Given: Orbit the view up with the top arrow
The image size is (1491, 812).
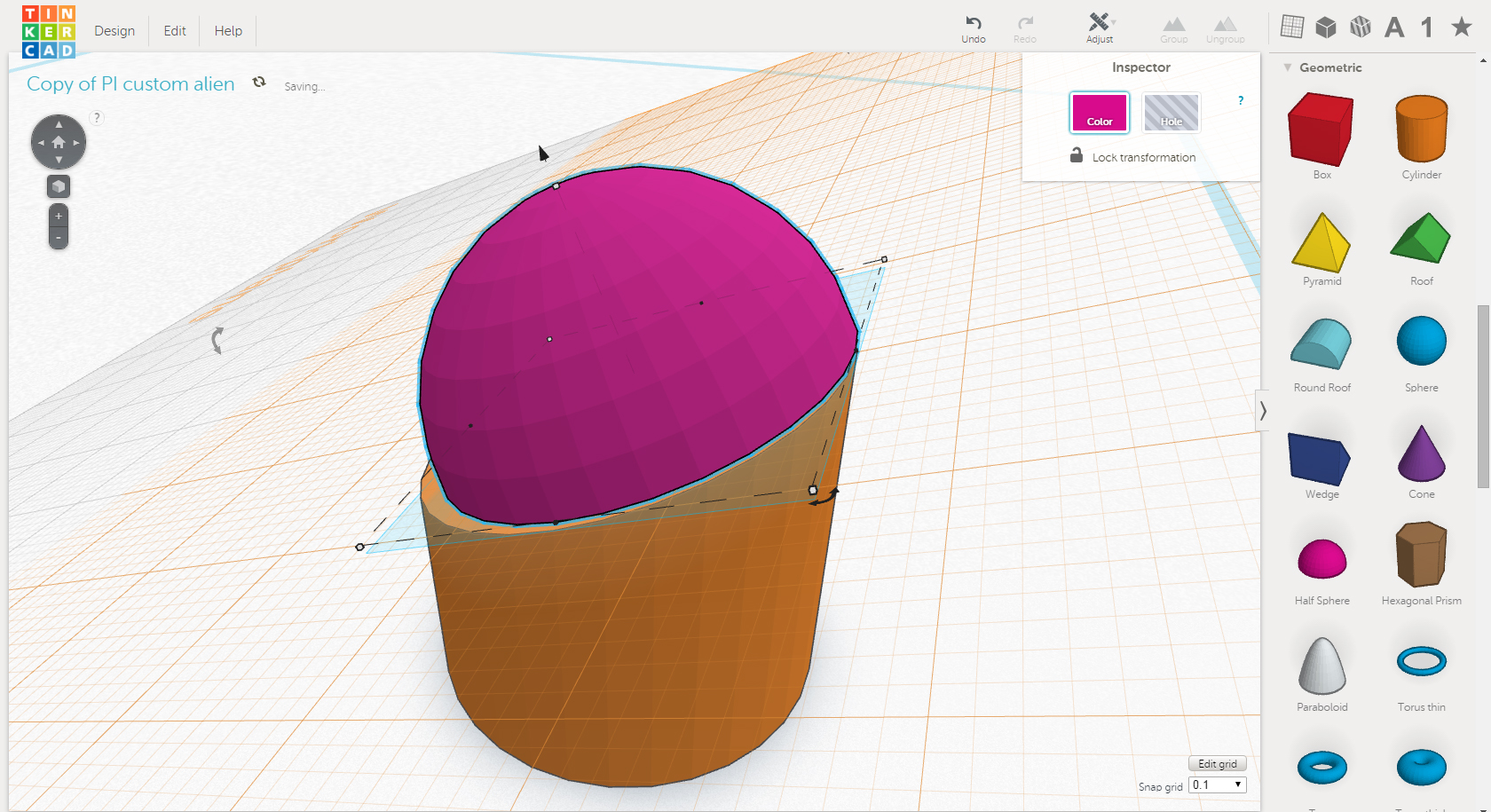Looking at the screenshot, I should pos(59,124).
